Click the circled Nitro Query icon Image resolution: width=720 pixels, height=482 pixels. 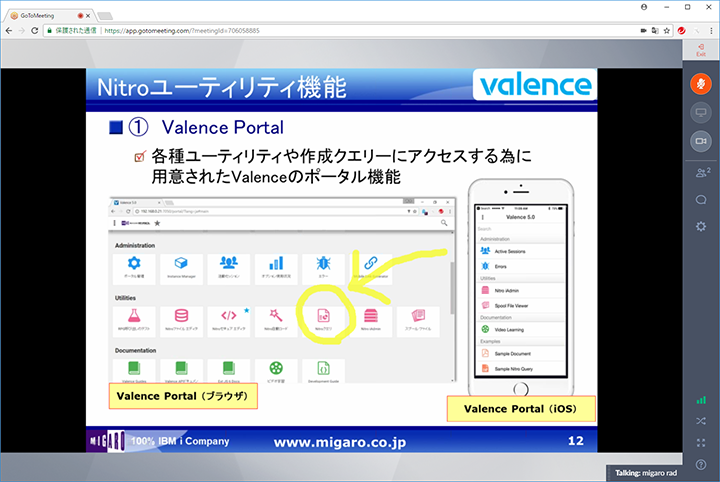[323, 316]
